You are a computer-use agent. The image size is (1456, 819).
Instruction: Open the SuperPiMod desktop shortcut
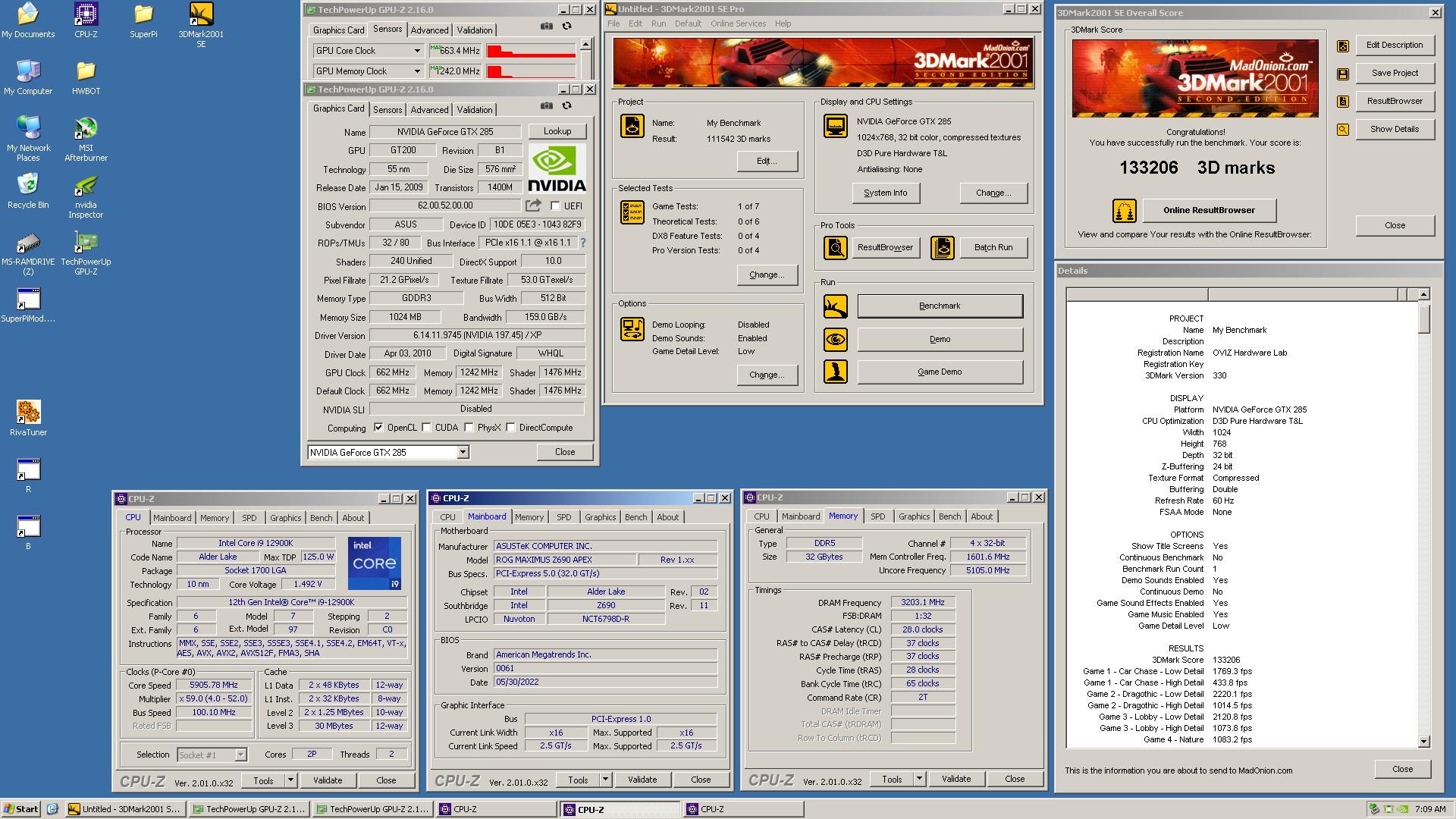point(28,305)
